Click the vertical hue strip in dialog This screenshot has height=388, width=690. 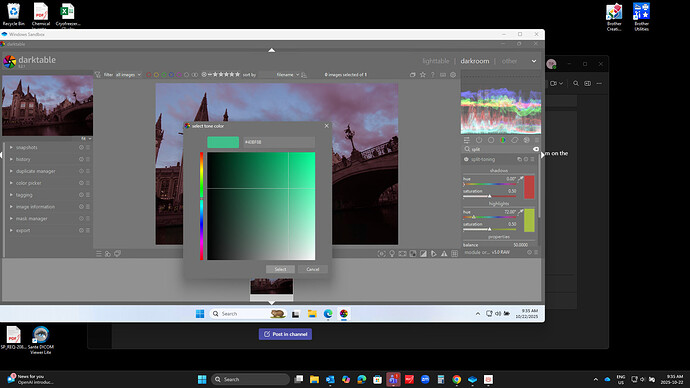(202, 206)
